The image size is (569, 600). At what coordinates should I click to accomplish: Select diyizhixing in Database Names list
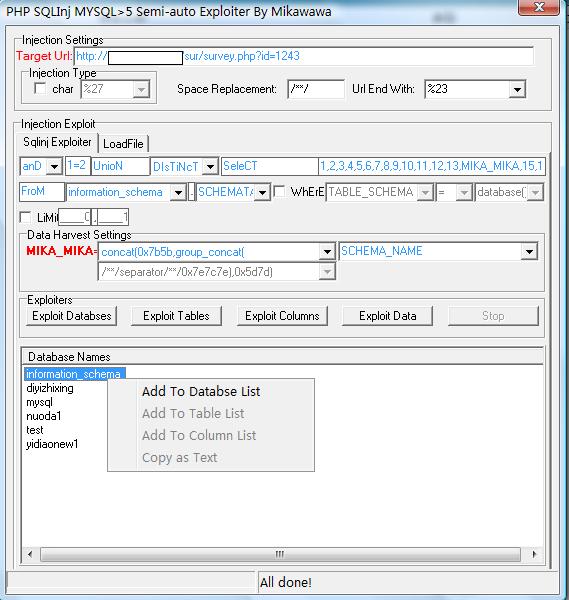(x=50, y=388)
